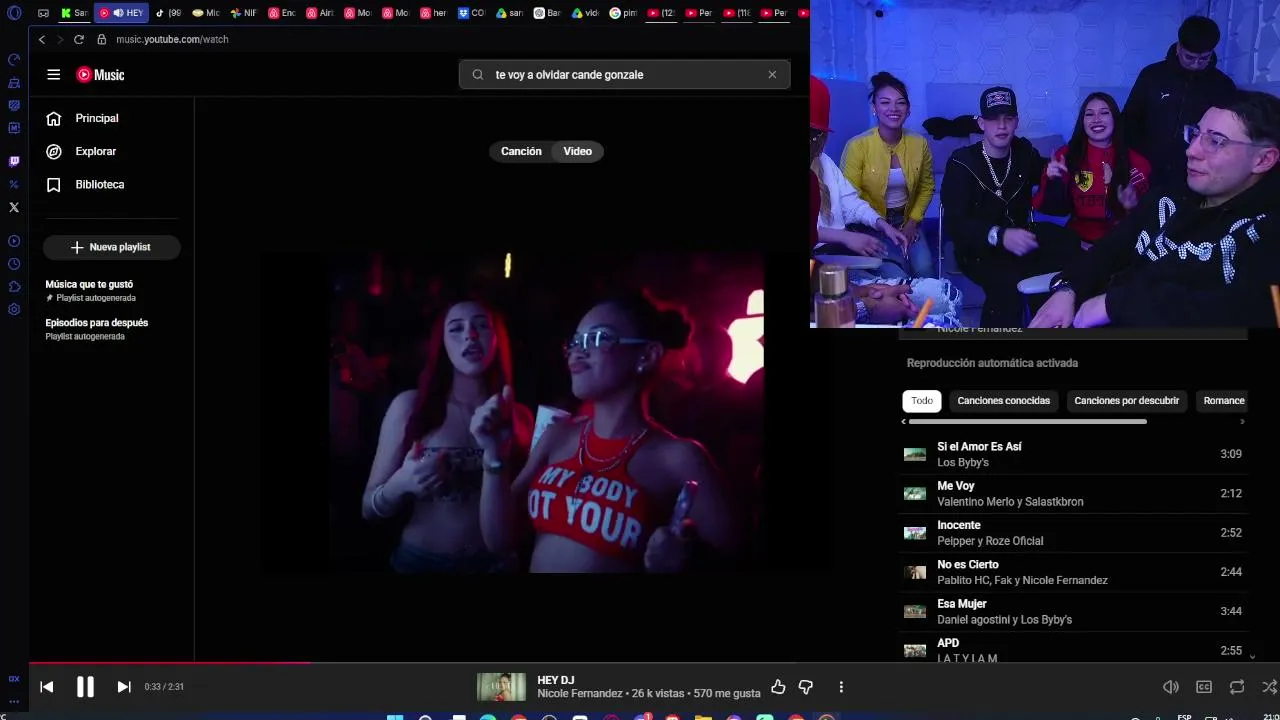The width and height of the screenshot is (1280, 720).
Task: Play 'No es Cierto' from queue
Action: [1073, 572]
